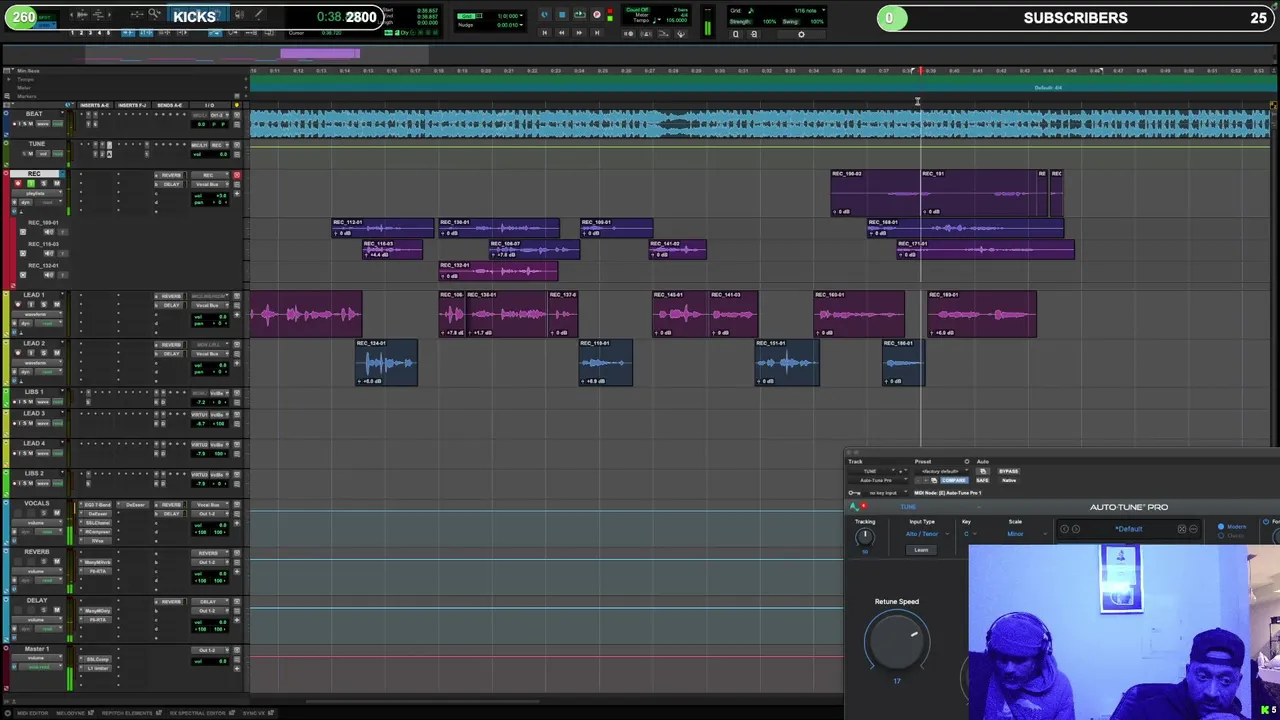Select the REC_101 clip in the timeline
The height and width of the screenshot is (720, 1280).
pos(978,192)
